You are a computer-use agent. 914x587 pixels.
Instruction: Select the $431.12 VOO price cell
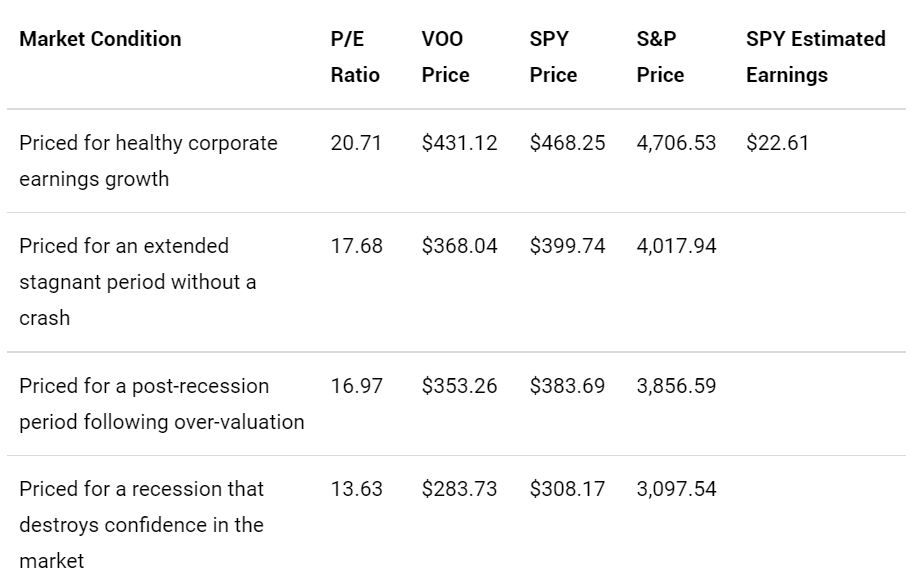coord(459,143)
